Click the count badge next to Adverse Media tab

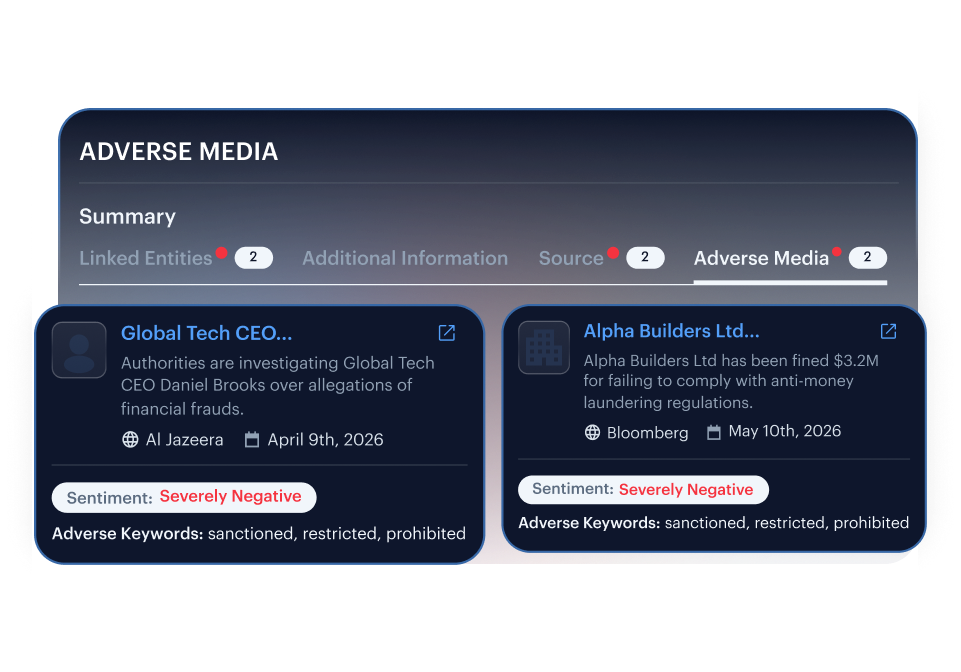[x=868, y=258]
